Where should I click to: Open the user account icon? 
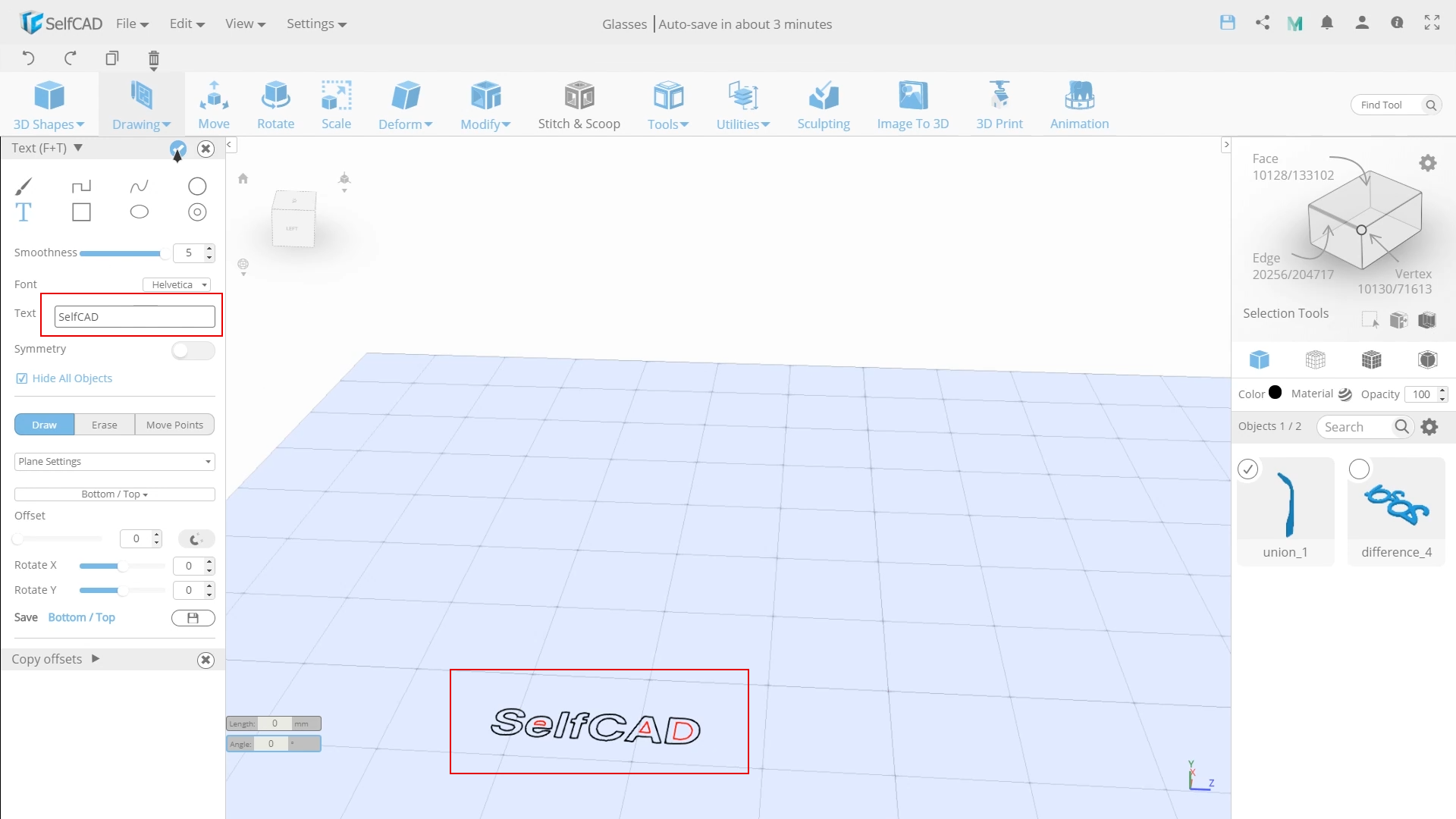pos(1362,23)
